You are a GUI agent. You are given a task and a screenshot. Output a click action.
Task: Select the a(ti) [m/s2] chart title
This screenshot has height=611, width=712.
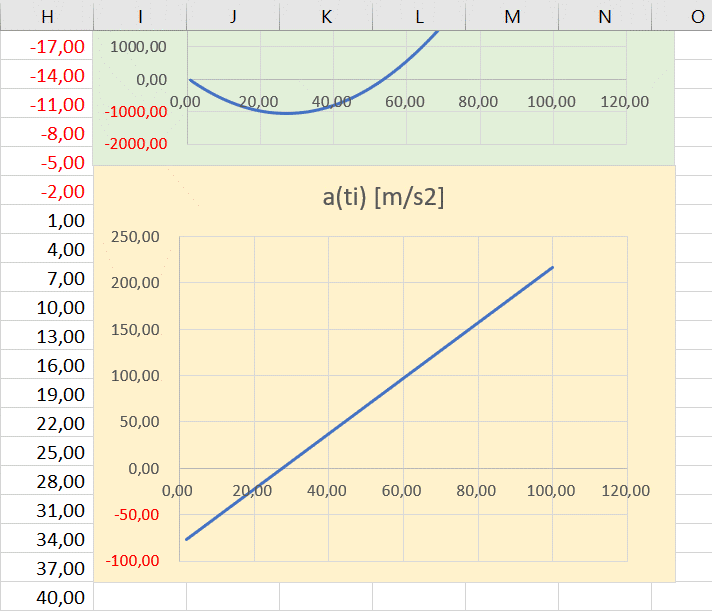click(x=384, y=198)
